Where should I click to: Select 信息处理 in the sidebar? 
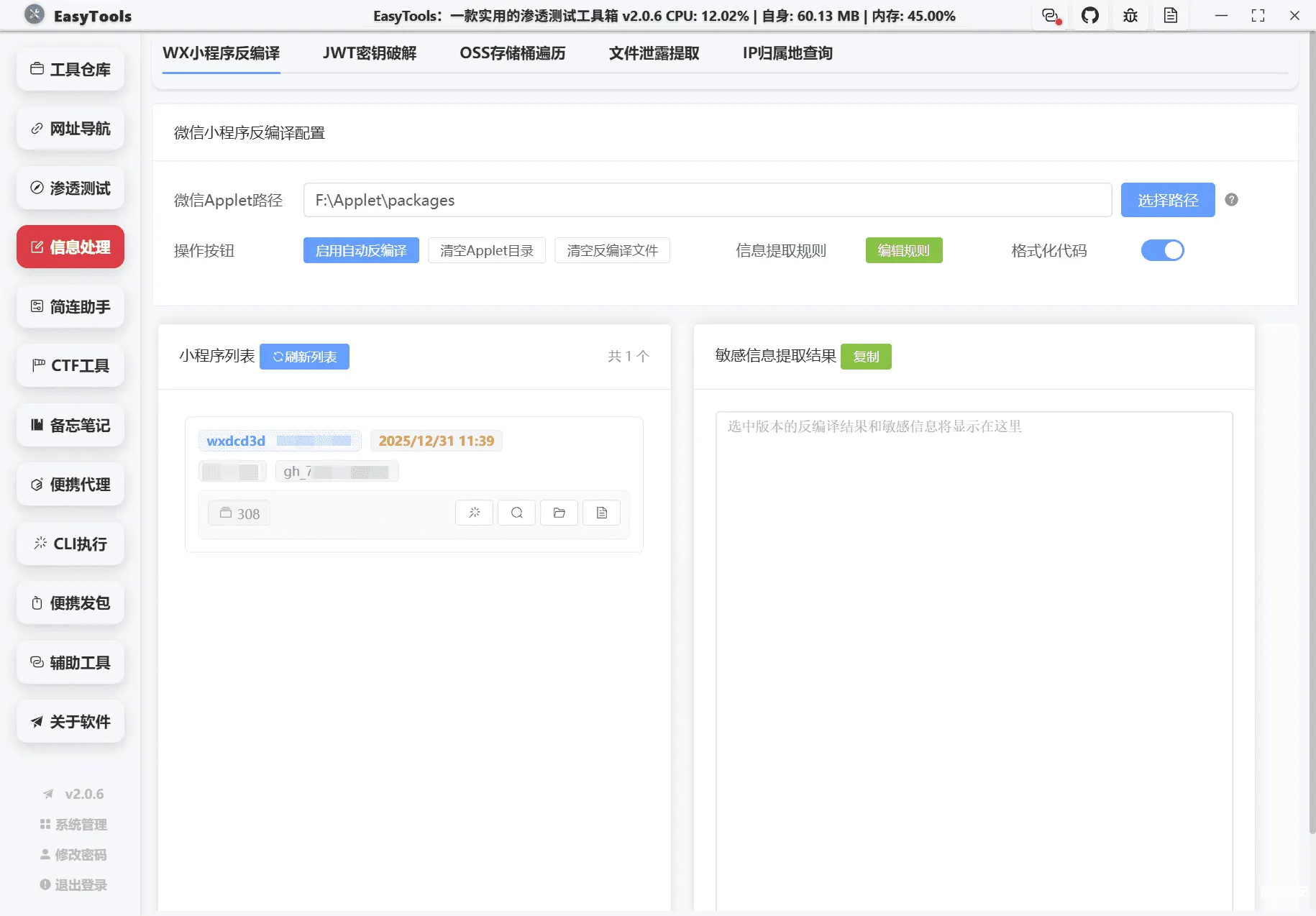point(70,247)
